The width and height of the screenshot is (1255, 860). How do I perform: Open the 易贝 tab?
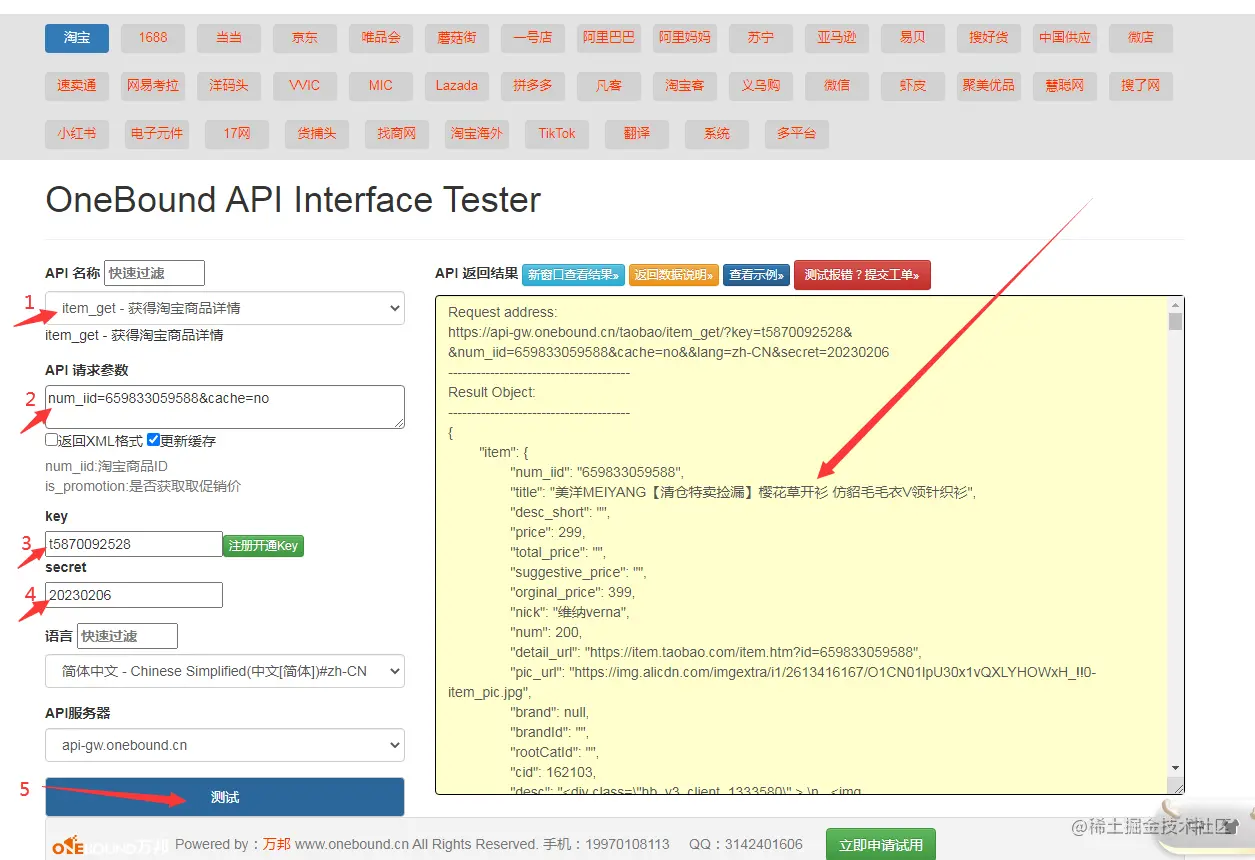913,38
